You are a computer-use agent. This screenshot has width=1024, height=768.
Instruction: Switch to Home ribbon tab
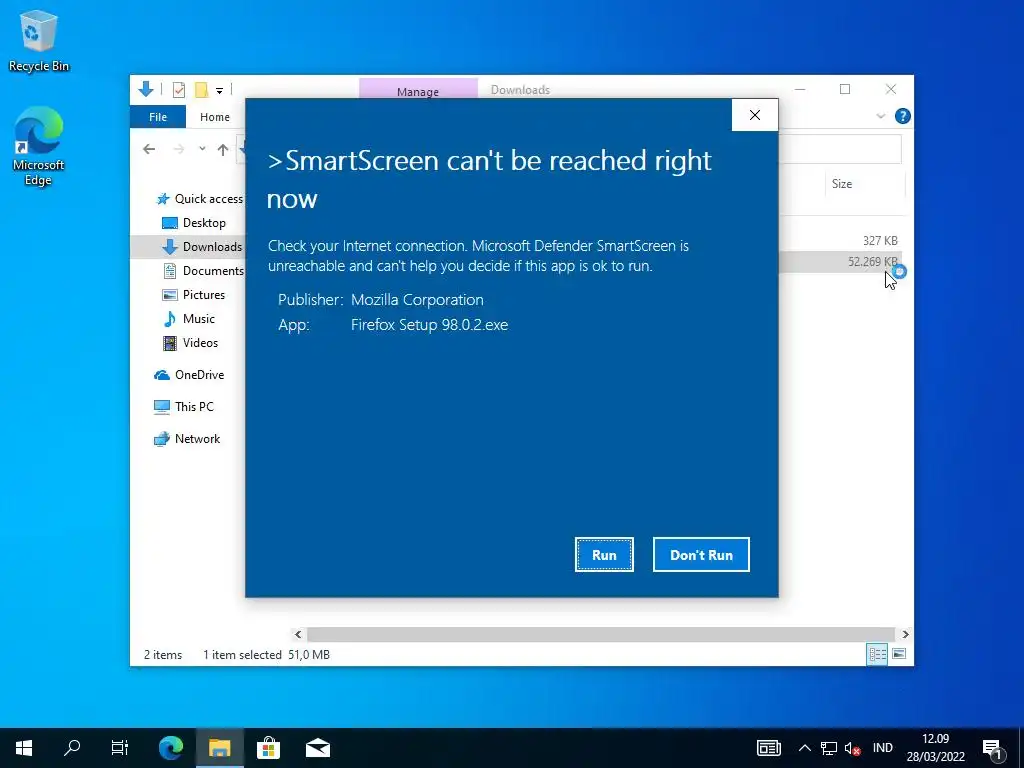(x=215, y=117)
